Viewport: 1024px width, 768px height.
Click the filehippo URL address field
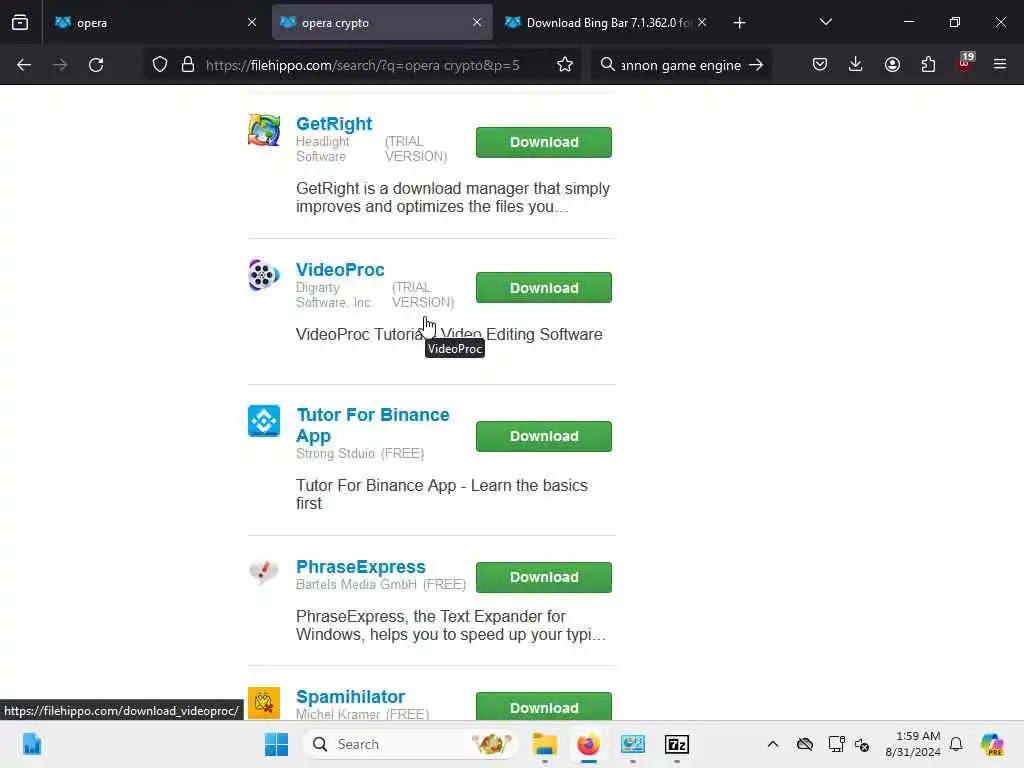coord(362,65)
